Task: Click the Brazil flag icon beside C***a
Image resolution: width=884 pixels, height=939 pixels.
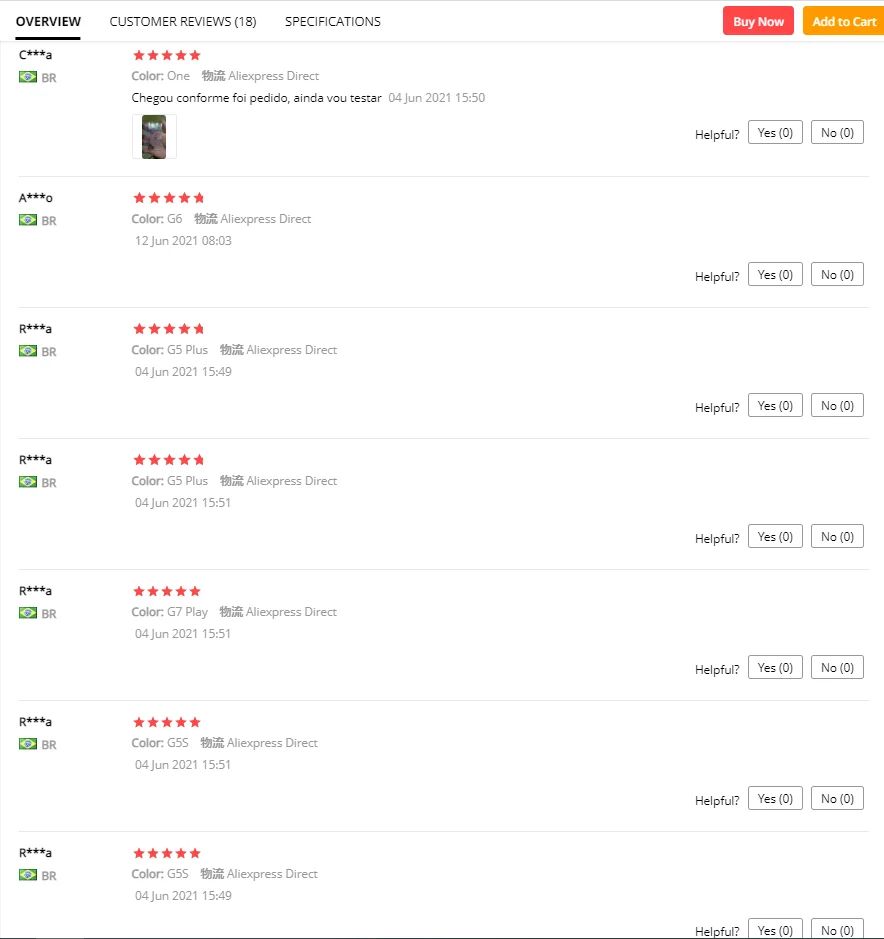Action: pos(28,77)
